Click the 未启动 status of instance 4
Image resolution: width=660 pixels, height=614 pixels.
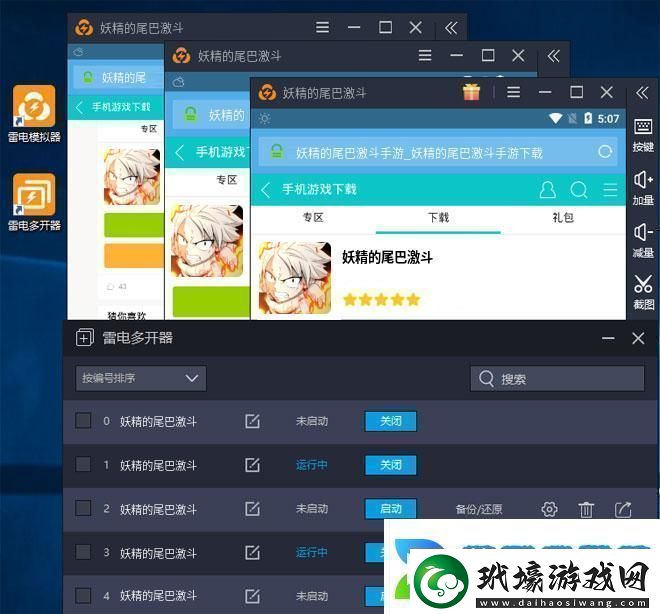pyautogui.click(x=311, y=596)
